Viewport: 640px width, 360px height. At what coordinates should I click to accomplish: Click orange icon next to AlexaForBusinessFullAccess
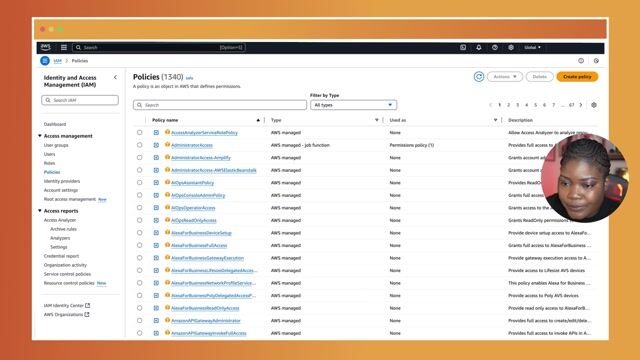pyautogui.click(x=167, y=245)
